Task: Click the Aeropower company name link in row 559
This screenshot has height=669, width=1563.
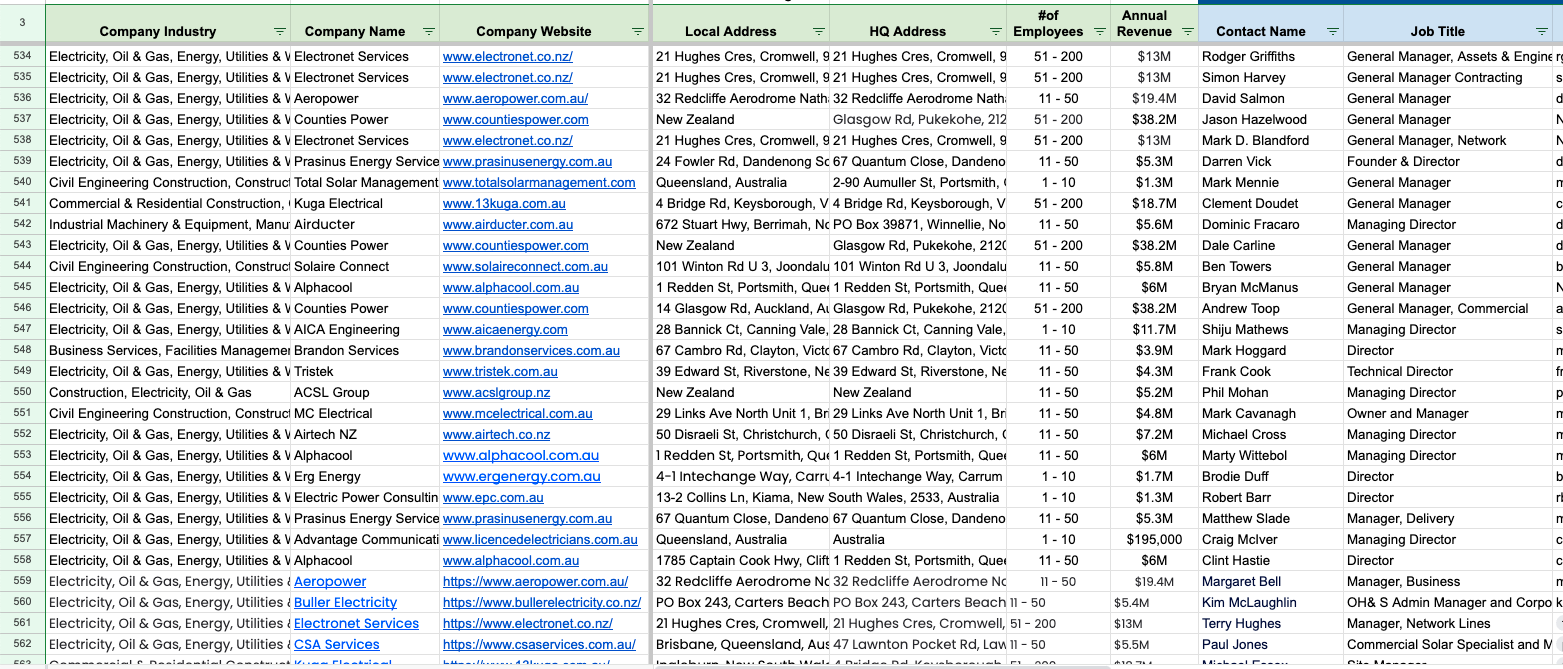Action: point(330,581)
